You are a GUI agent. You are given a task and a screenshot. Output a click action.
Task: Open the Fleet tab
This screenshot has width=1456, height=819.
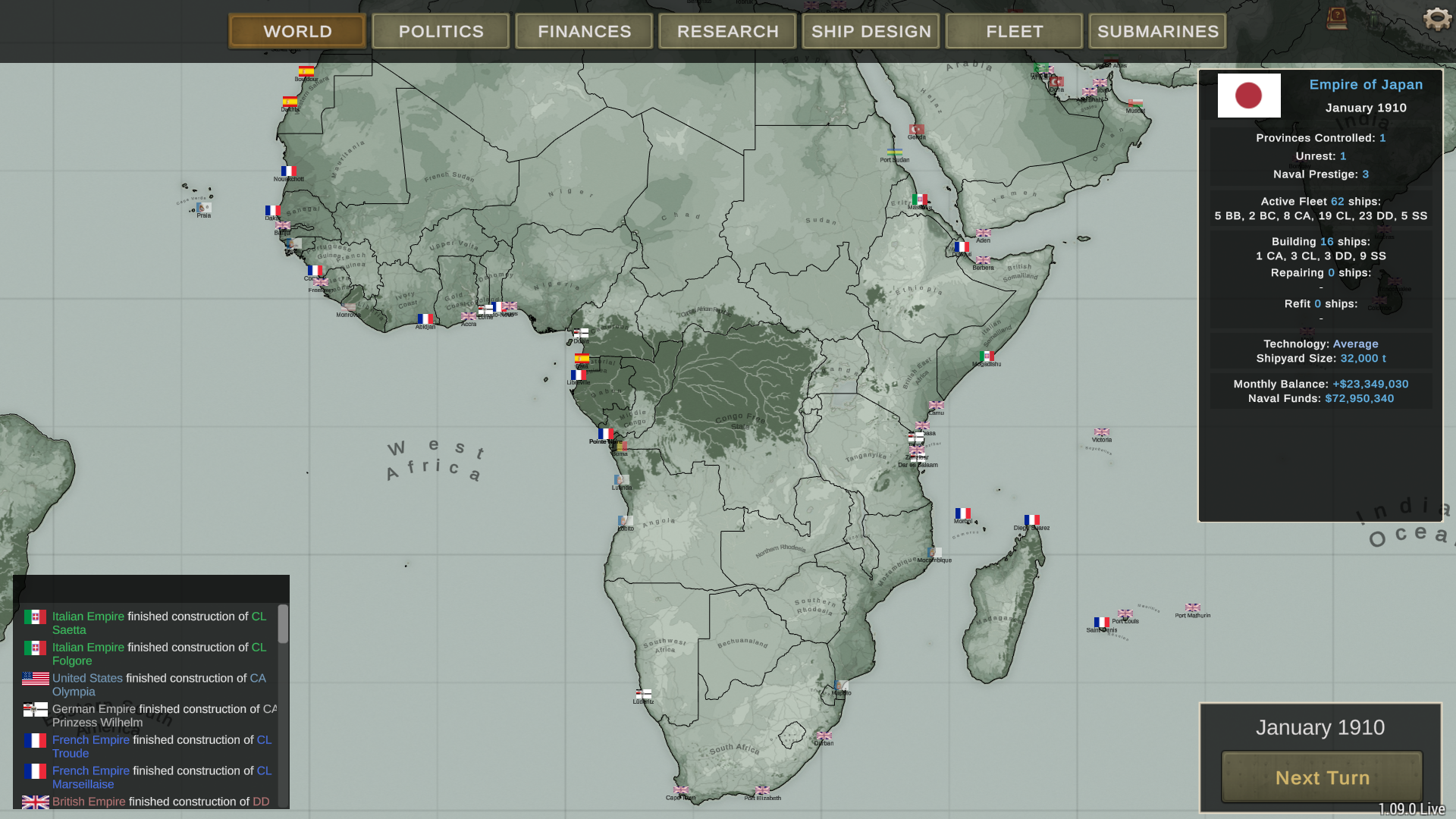tap(1014, 31)
